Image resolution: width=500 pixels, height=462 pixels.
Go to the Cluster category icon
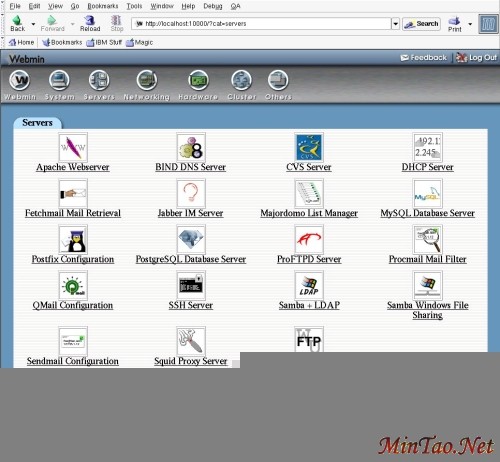[x=242, y=80]
